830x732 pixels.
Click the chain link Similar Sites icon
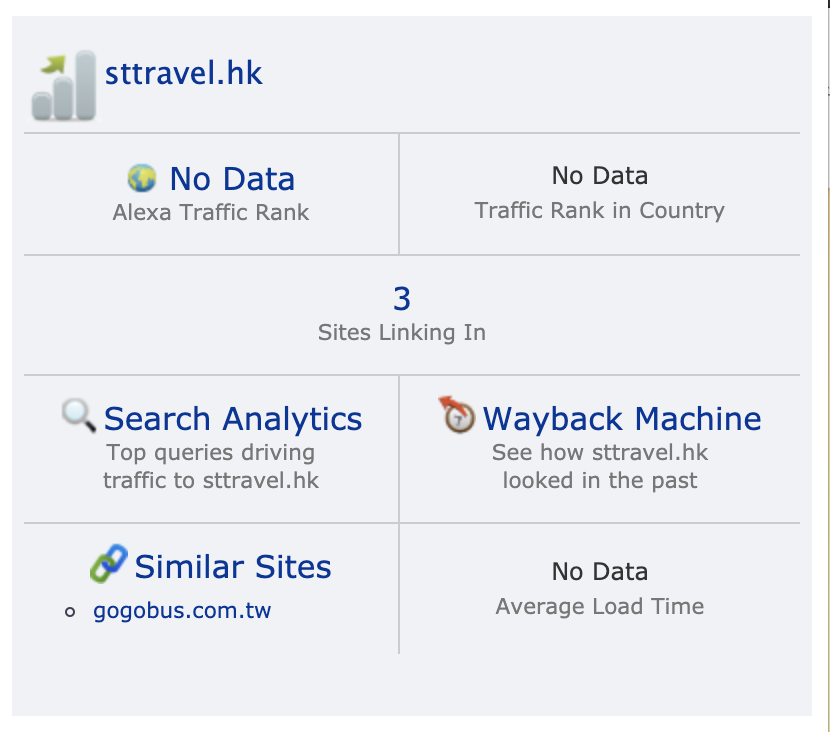point(109,564)
